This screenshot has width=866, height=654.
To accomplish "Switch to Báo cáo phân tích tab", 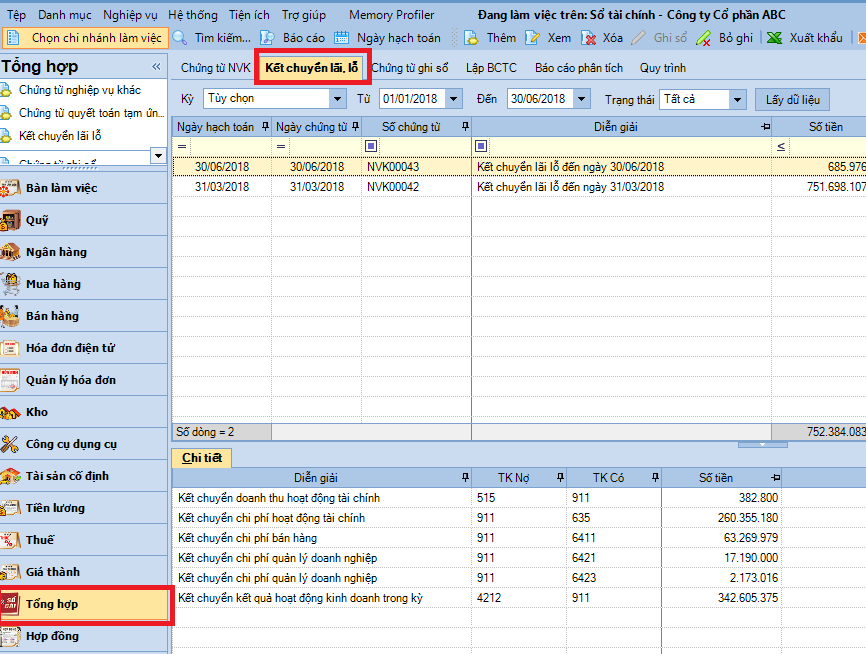I will [x=579, y=68].
